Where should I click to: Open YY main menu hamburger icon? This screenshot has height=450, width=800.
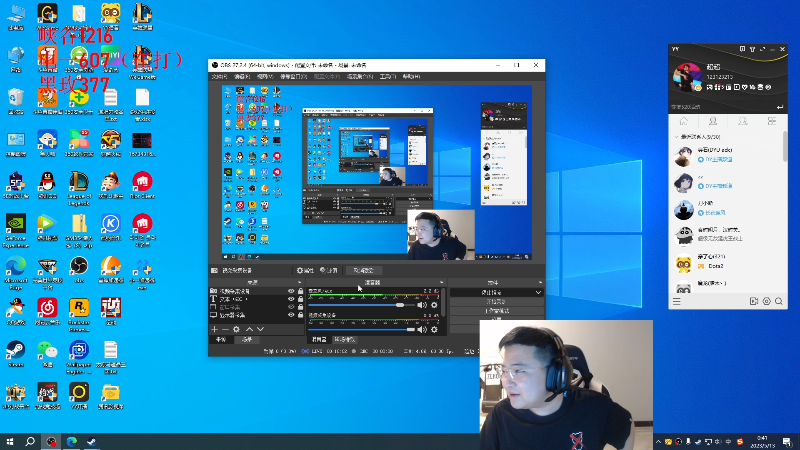[677, 302]
